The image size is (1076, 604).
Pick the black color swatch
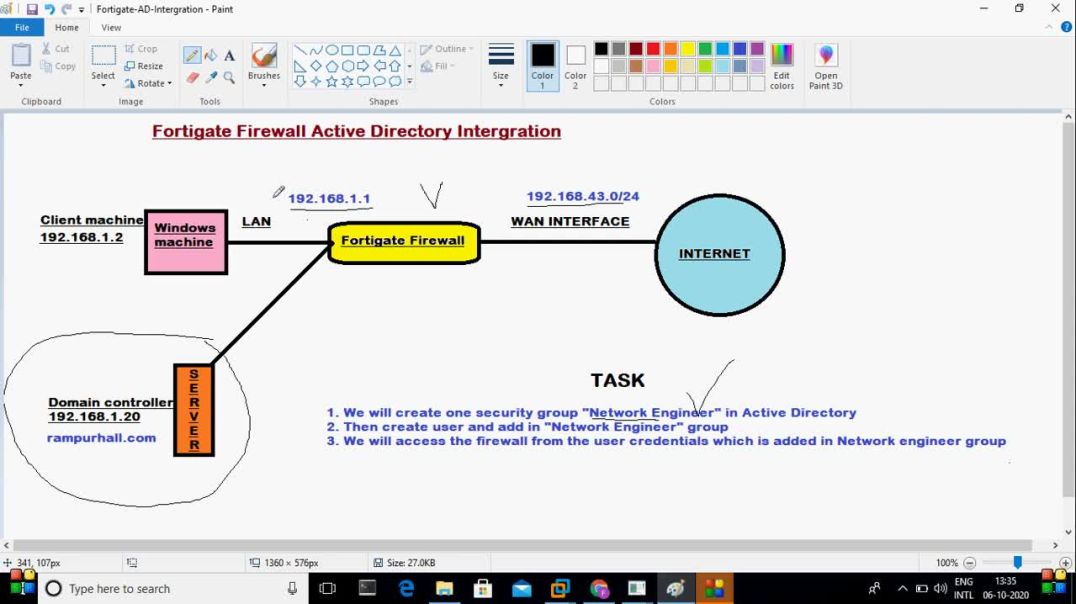coord(601,49)
